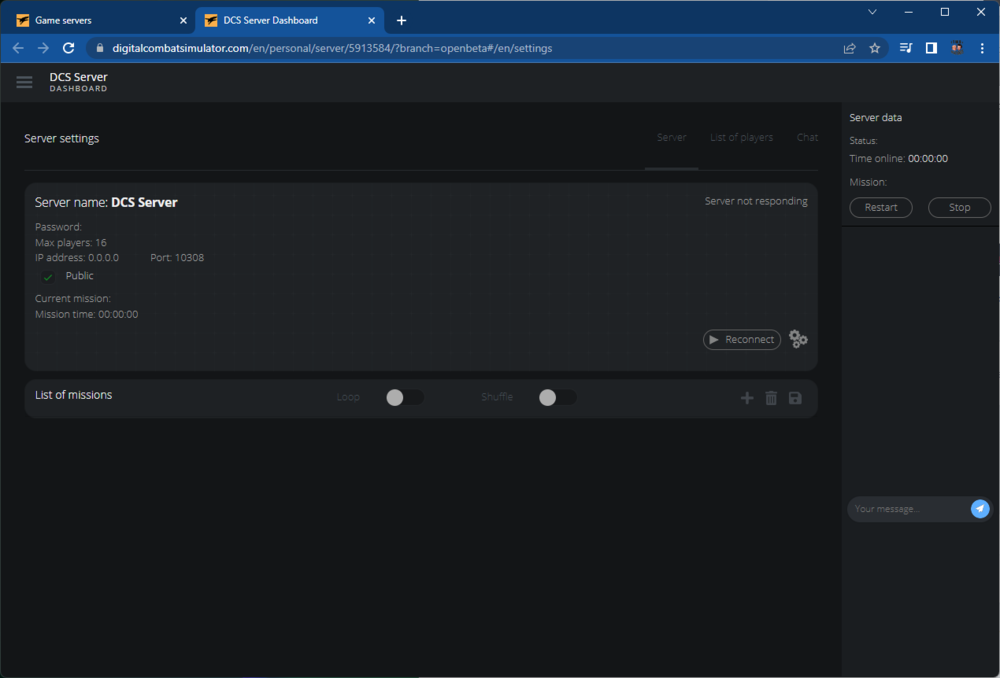Switch to the Chat tab
The image size is (1000, 678).
click(x=807, y=137)
